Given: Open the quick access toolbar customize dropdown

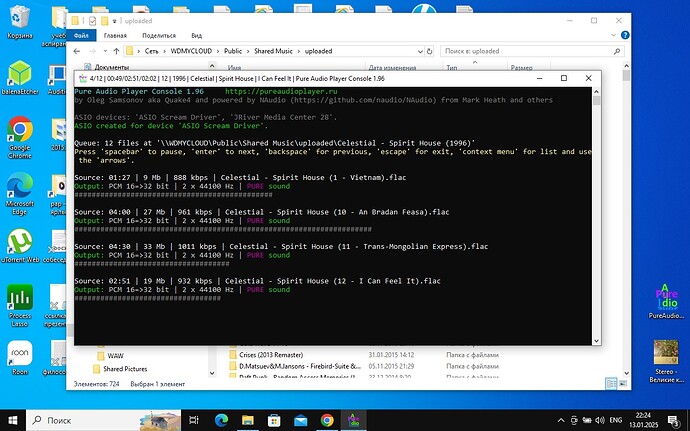Looking at the screenshot, I should (114, 21).
